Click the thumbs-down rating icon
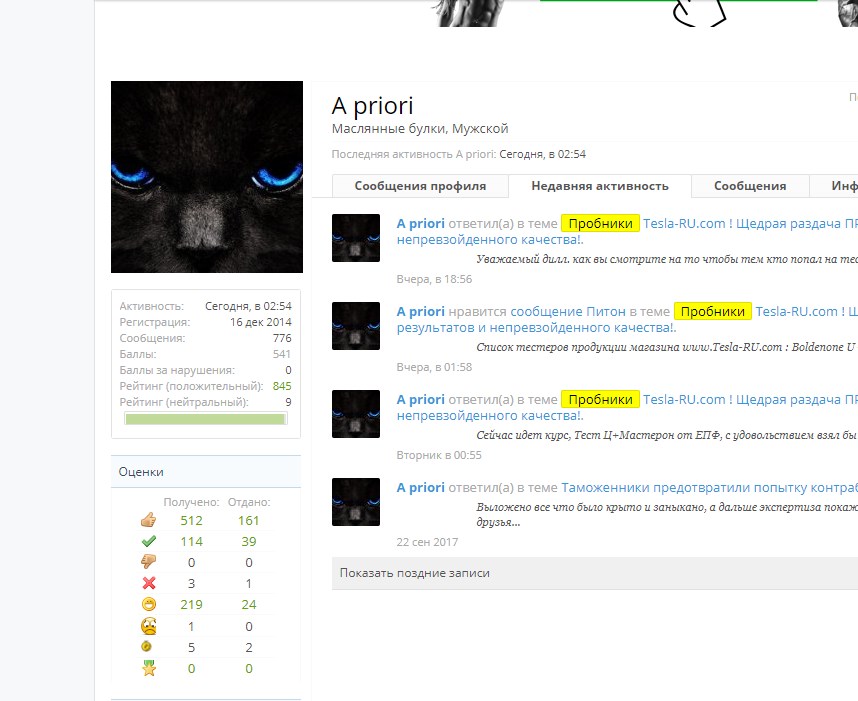858x701 pixels. click(x=149, y=562)
